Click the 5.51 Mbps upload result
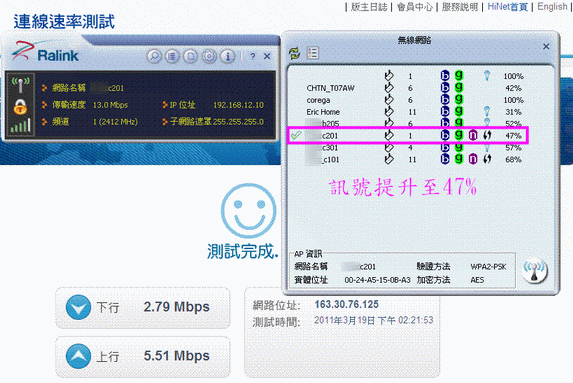This screenshot has width=573, height=383. (177, 356)
